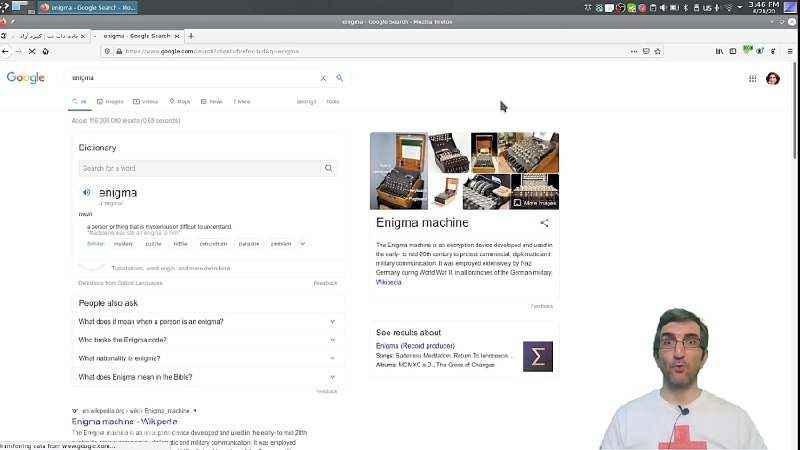Image resolution: width=800 pixels, height=450 pixels.
Task: Expand 'What does Enigma mean in the Bible?'
Action: coord(208,377)
